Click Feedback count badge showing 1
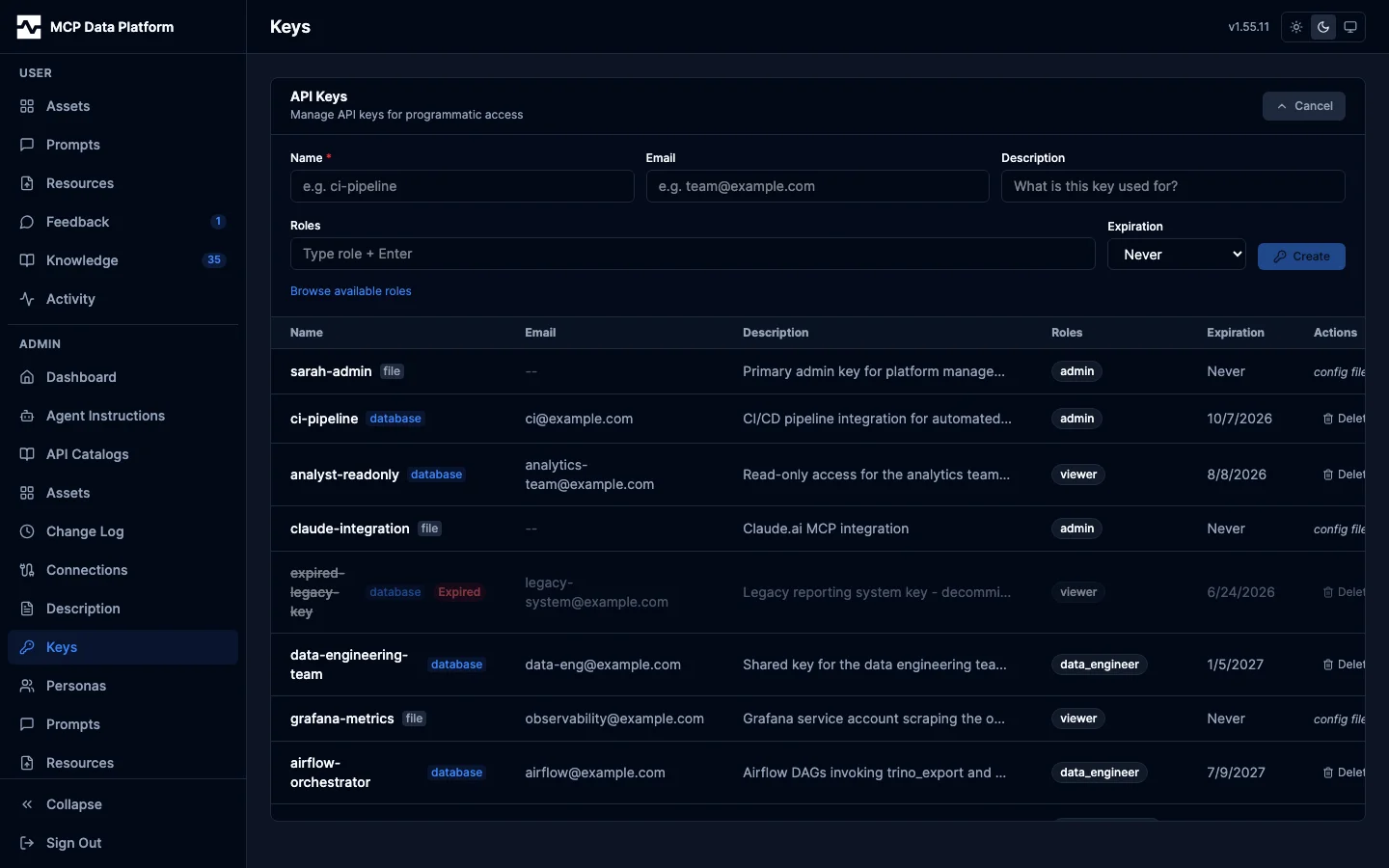 pyautogui.click(x=218, y=222)
